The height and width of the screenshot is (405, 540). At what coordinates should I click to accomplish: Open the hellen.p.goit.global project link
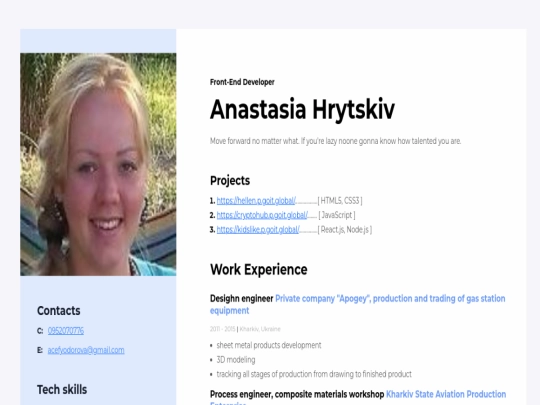tap(256, 201)
